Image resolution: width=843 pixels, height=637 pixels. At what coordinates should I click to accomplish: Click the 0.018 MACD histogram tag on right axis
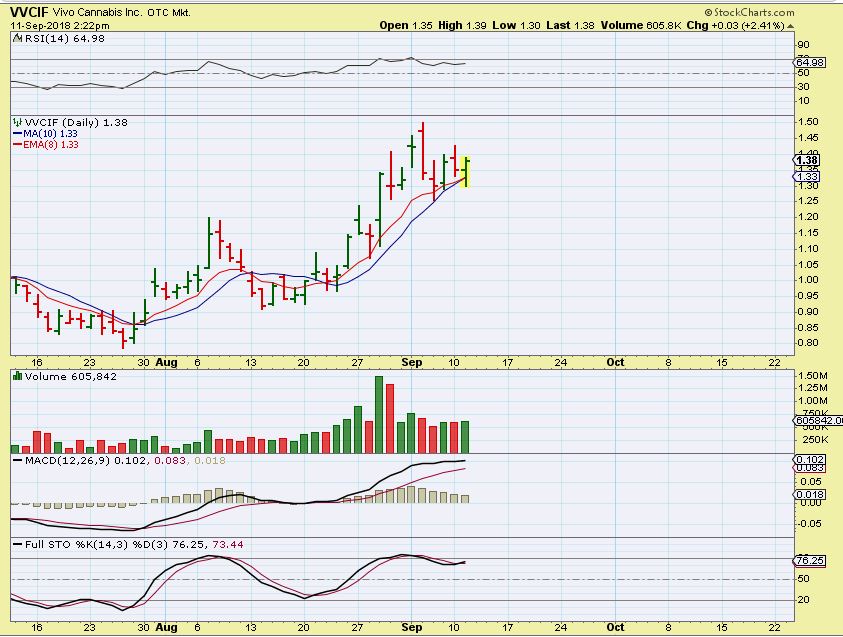[x=809, y=495]
